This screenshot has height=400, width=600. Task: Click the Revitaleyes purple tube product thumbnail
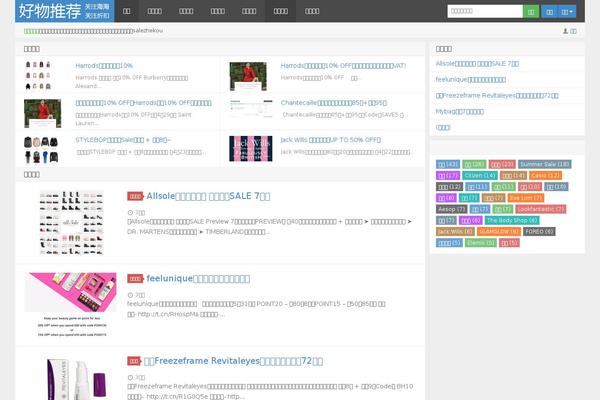[x=77, y=379]
